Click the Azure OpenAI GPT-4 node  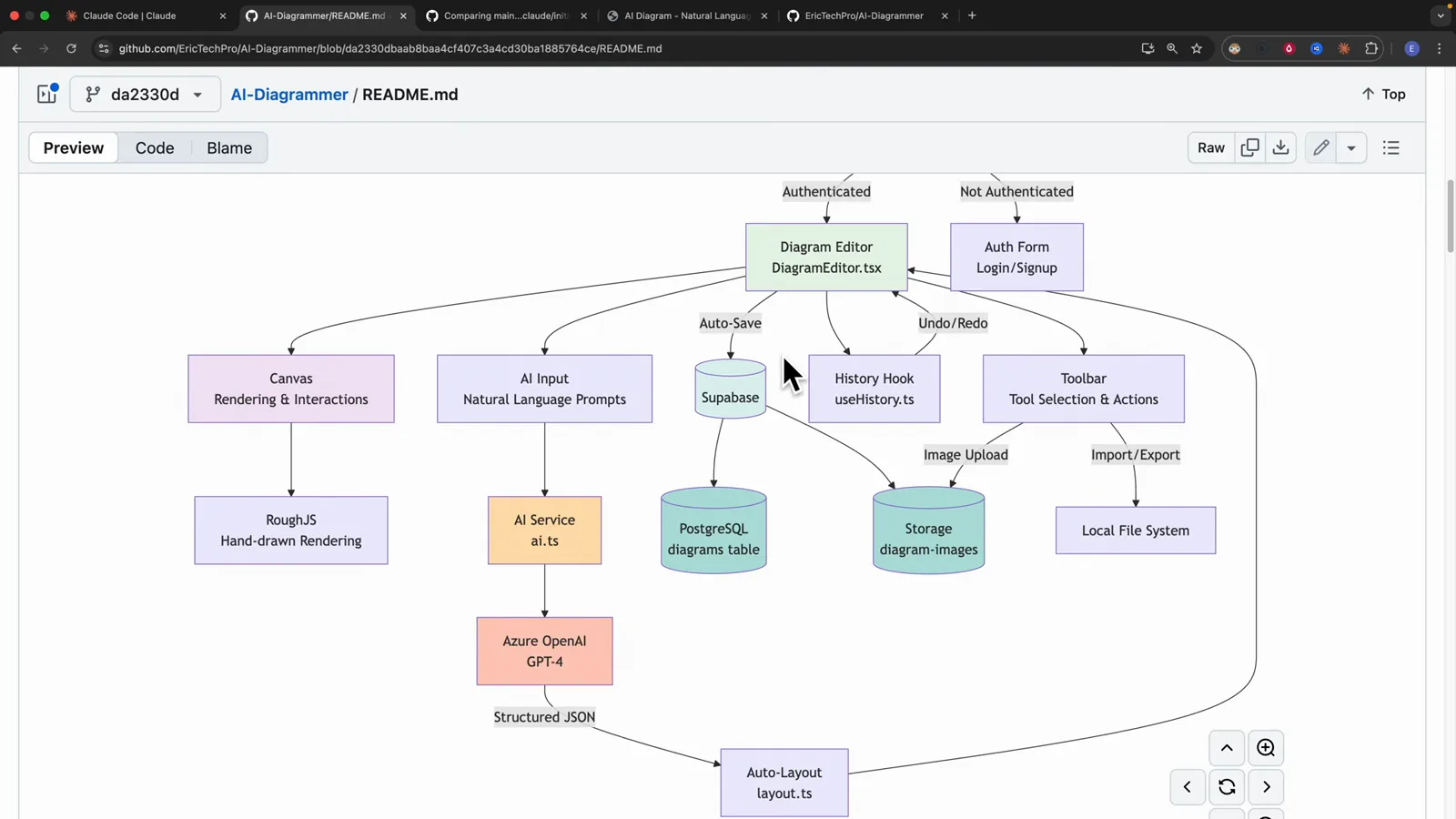tap(544, 652)
